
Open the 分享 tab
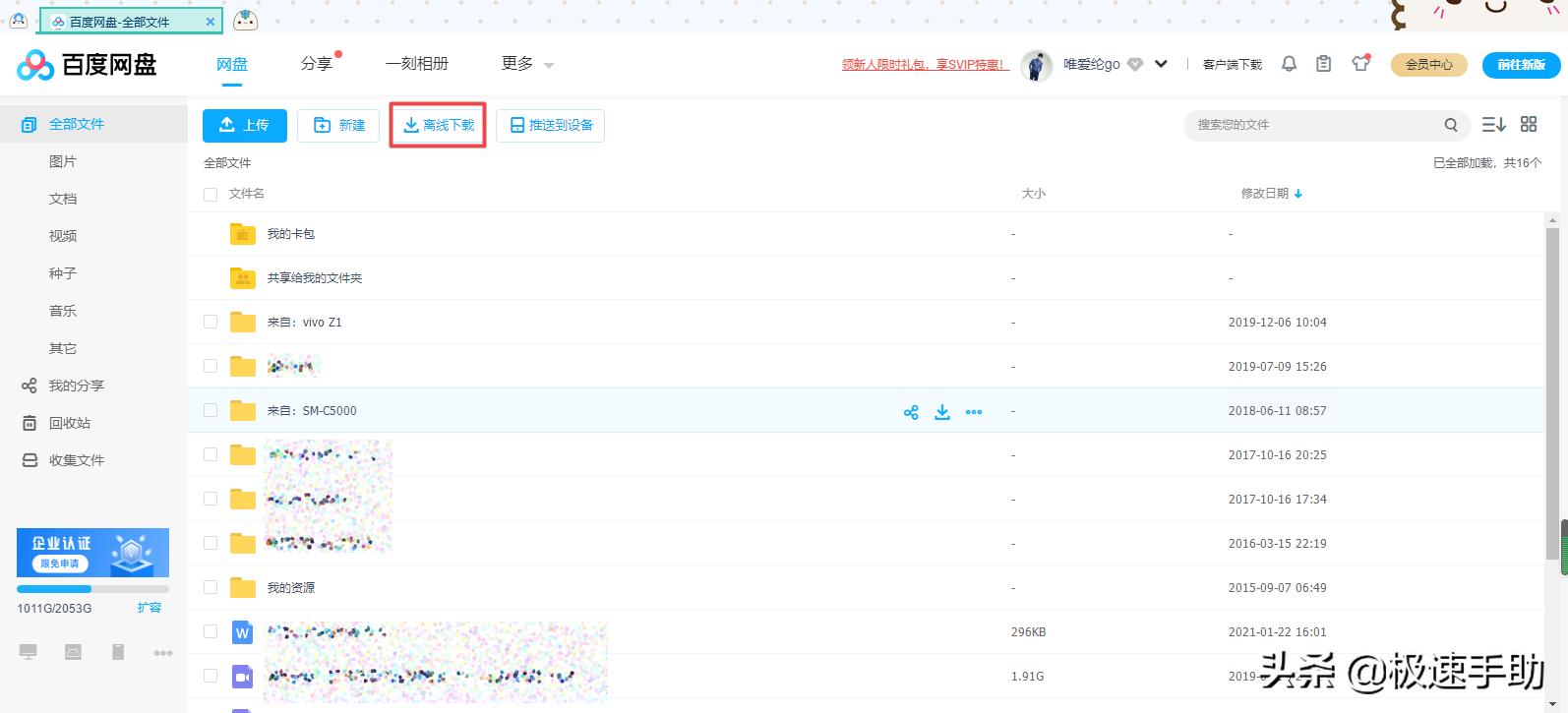(317, 64)
